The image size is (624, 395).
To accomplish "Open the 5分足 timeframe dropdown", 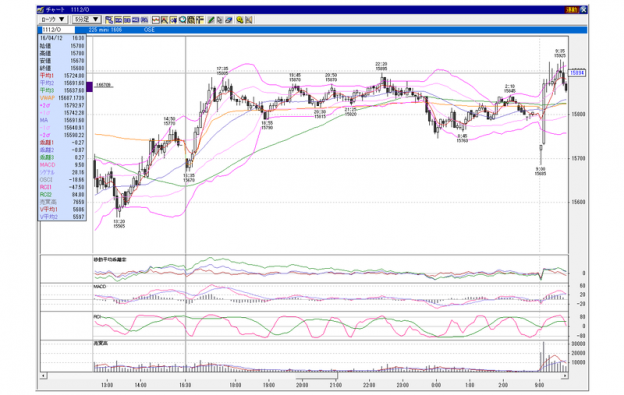I will 86,19.
